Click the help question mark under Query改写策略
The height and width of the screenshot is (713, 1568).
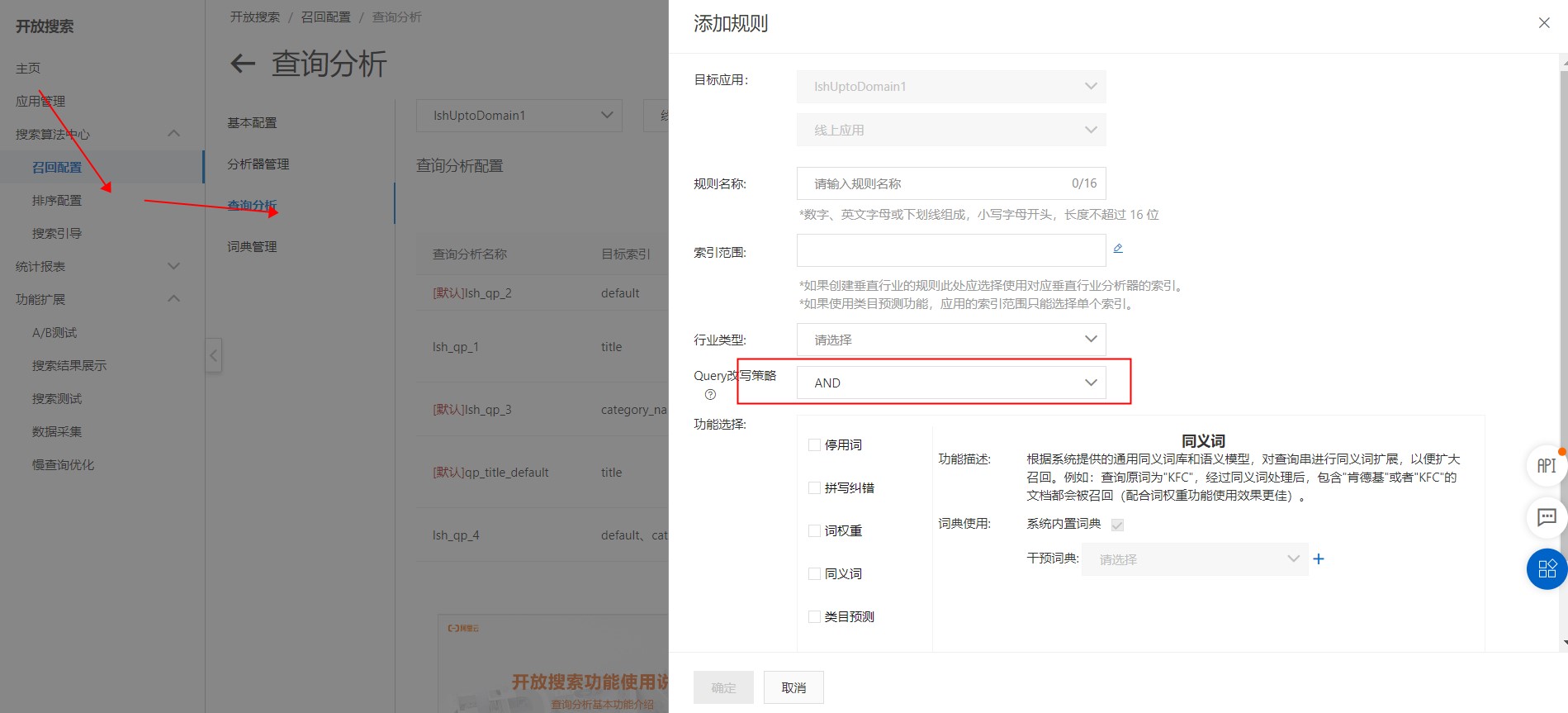(710, 395)
